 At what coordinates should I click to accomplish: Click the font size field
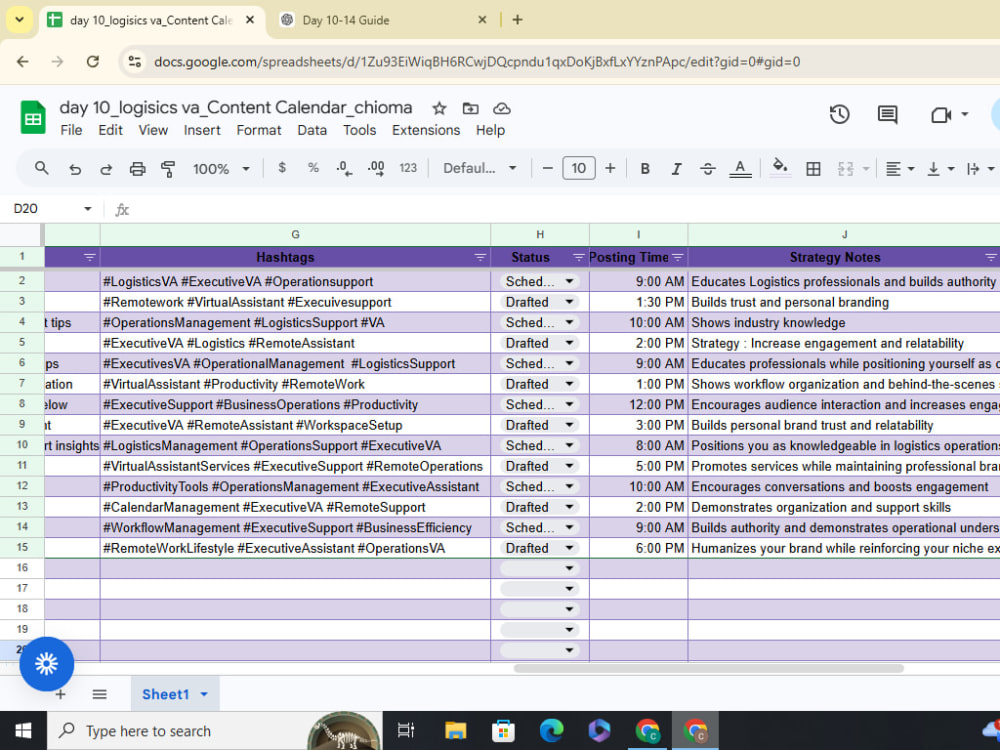[x=578, y=168]
